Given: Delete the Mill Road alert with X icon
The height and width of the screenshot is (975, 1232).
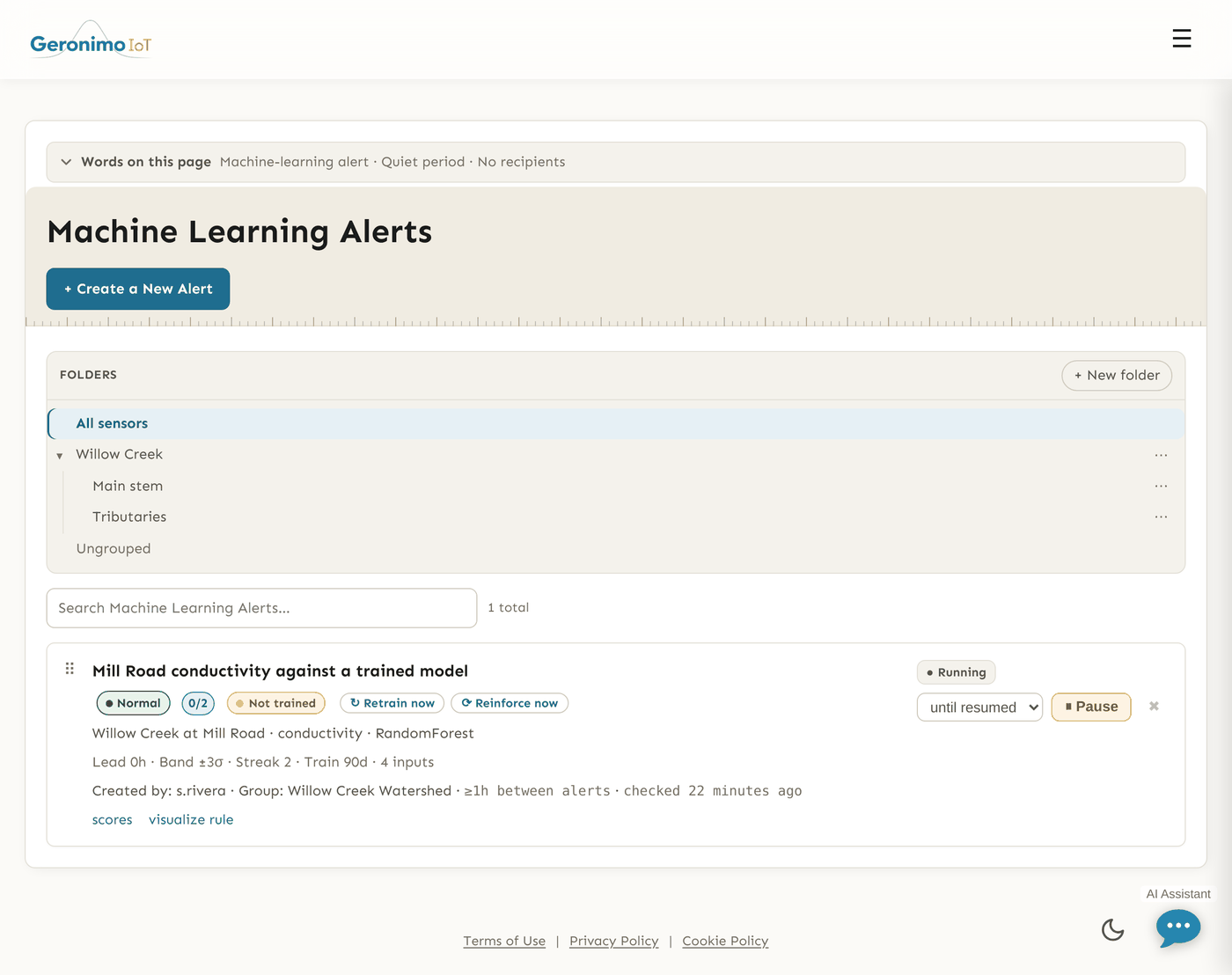Looking at the screenshot, I should point(1154,707).
